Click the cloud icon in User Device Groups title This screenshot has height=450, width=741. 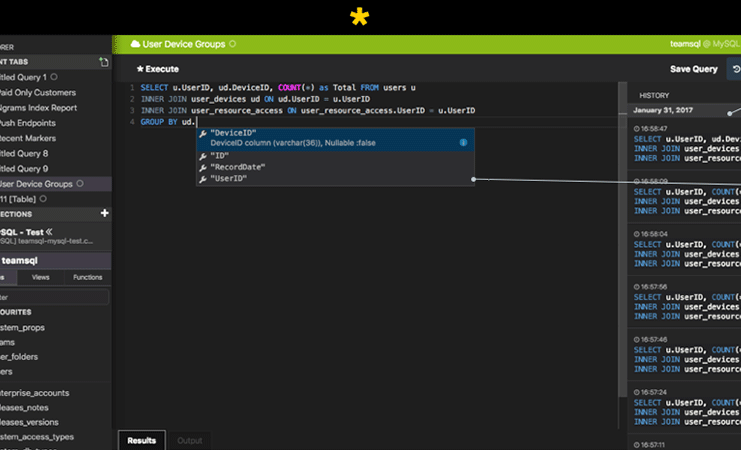pyautogui.click(x=135, y=44)
